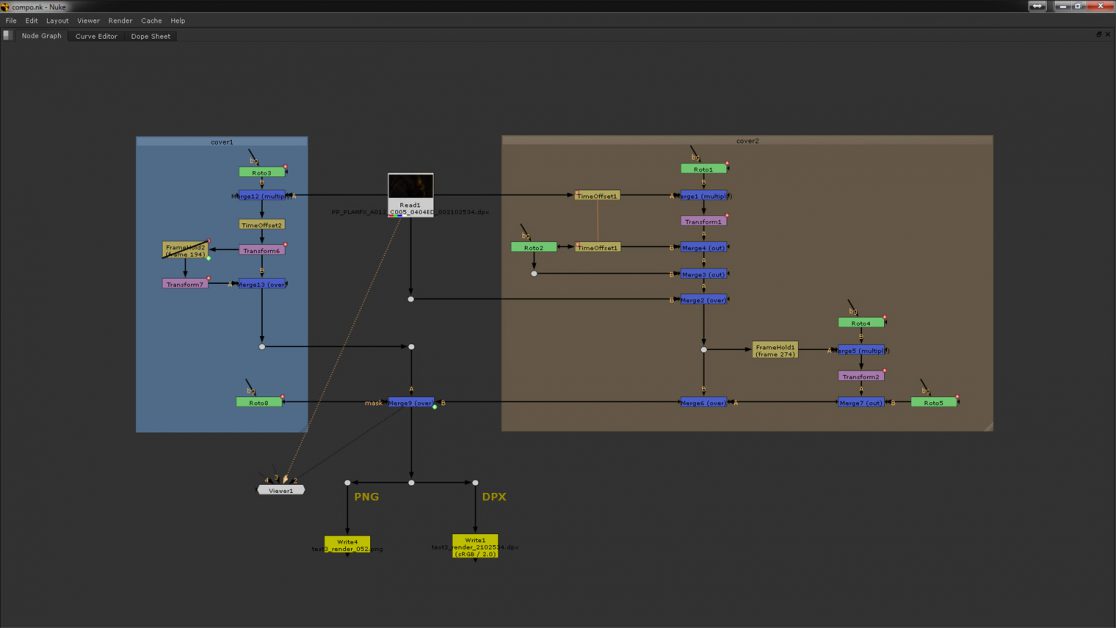This screenshot has width=1116, height=628.
Task: Switch to the Curve Editor tab
Action: click(x=96, y=36)
